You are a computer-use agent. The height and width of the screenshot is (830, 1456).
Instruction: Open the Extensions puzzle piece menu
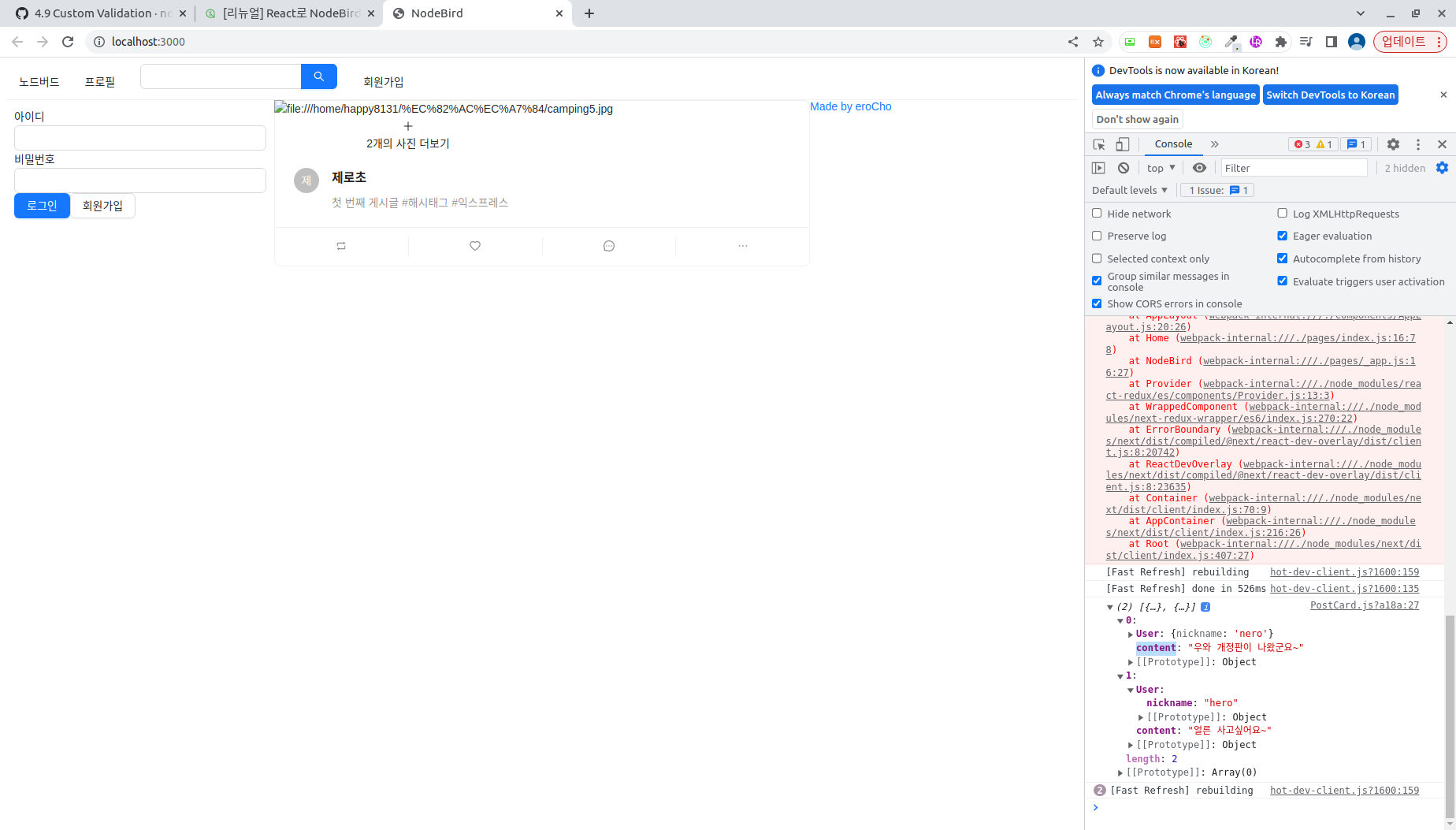pos(1281,42)
